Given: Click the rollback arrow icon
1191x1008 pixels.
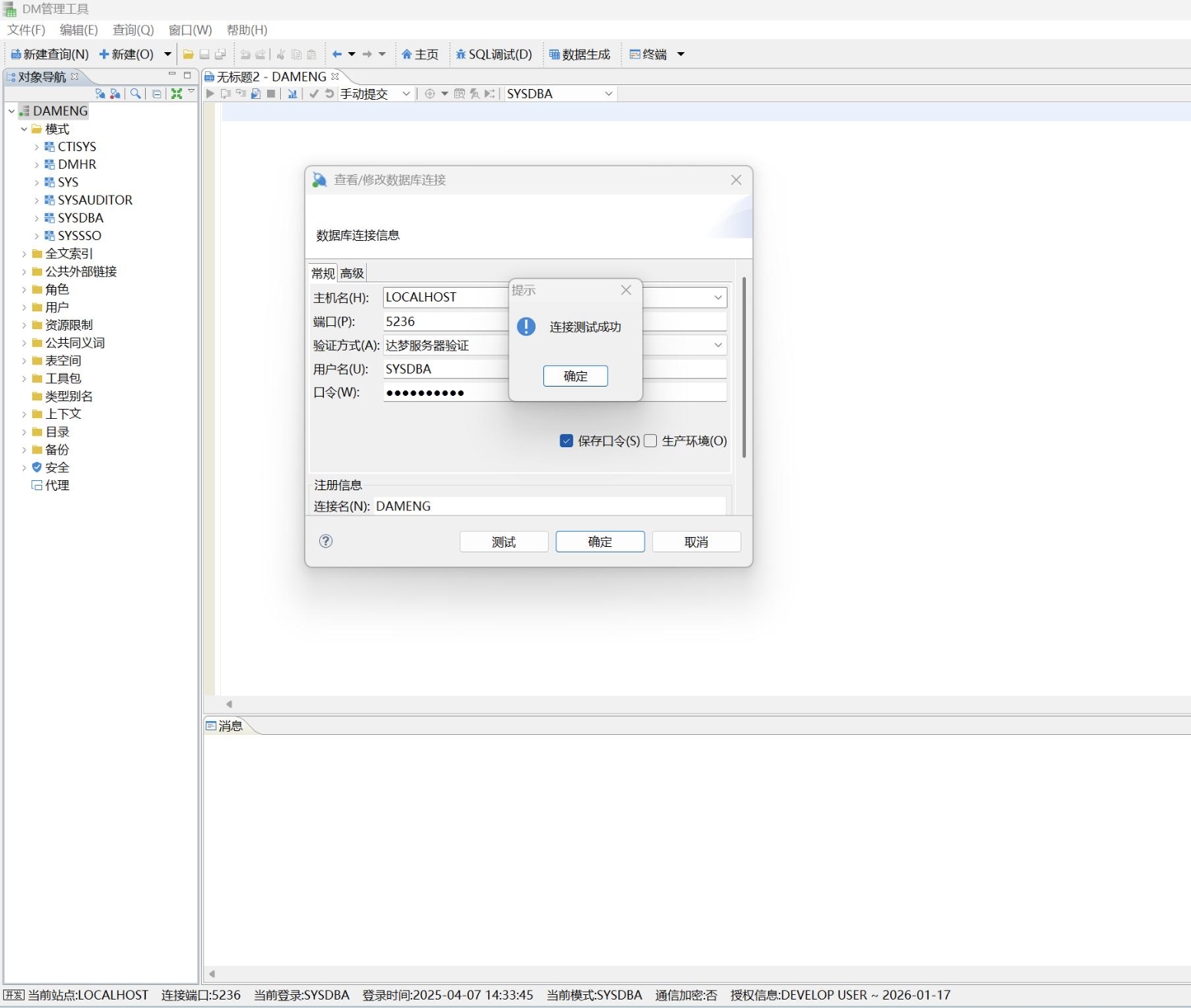Looking at the screenshot, I should tap(329, 94).
